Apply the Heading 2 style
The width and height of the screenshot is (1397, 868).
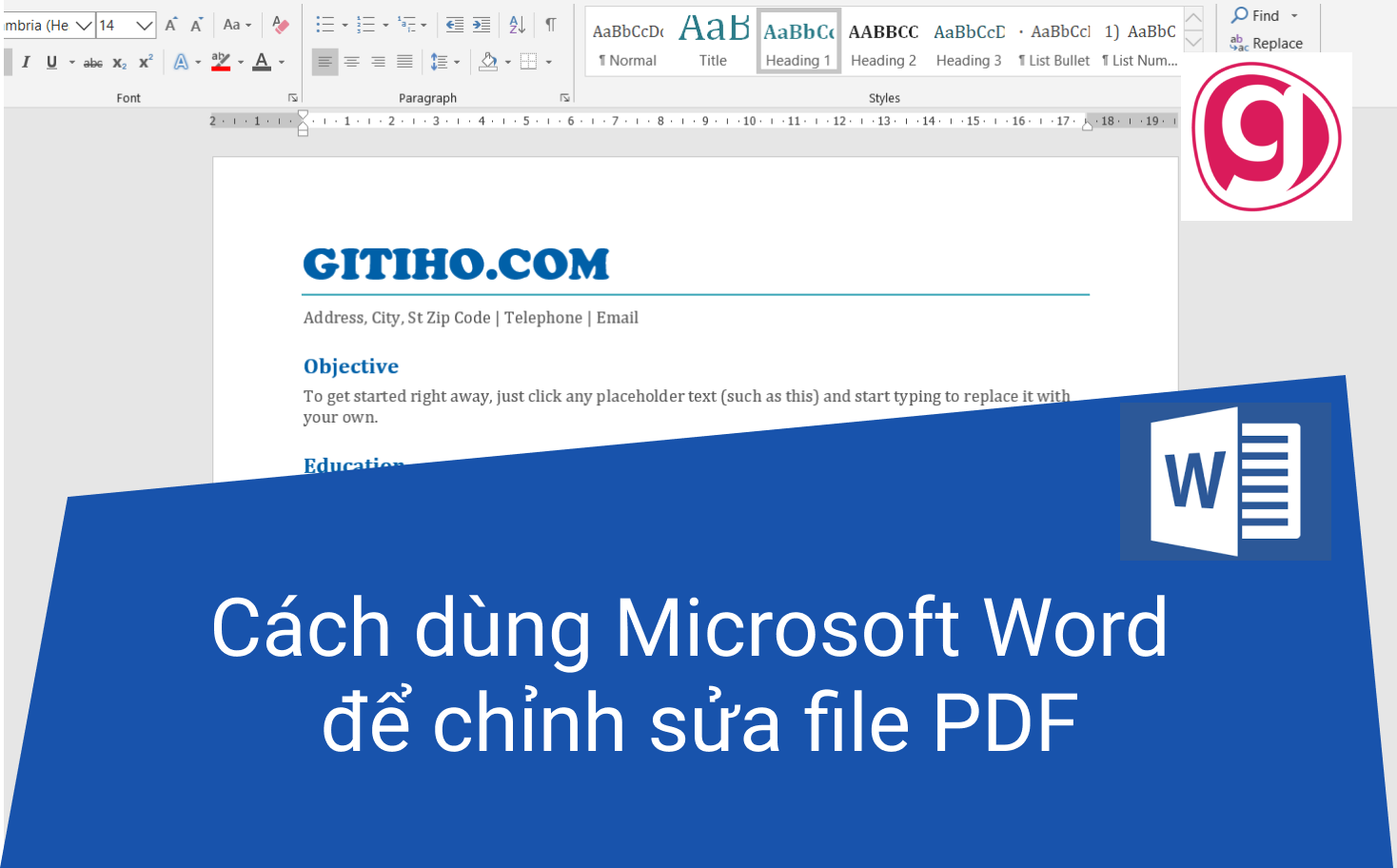click(883, 42)
